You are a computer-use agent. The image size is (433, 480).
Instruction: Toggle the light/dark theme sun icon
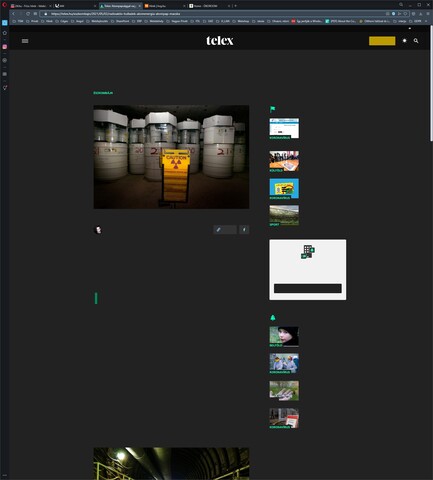point(404,41)
